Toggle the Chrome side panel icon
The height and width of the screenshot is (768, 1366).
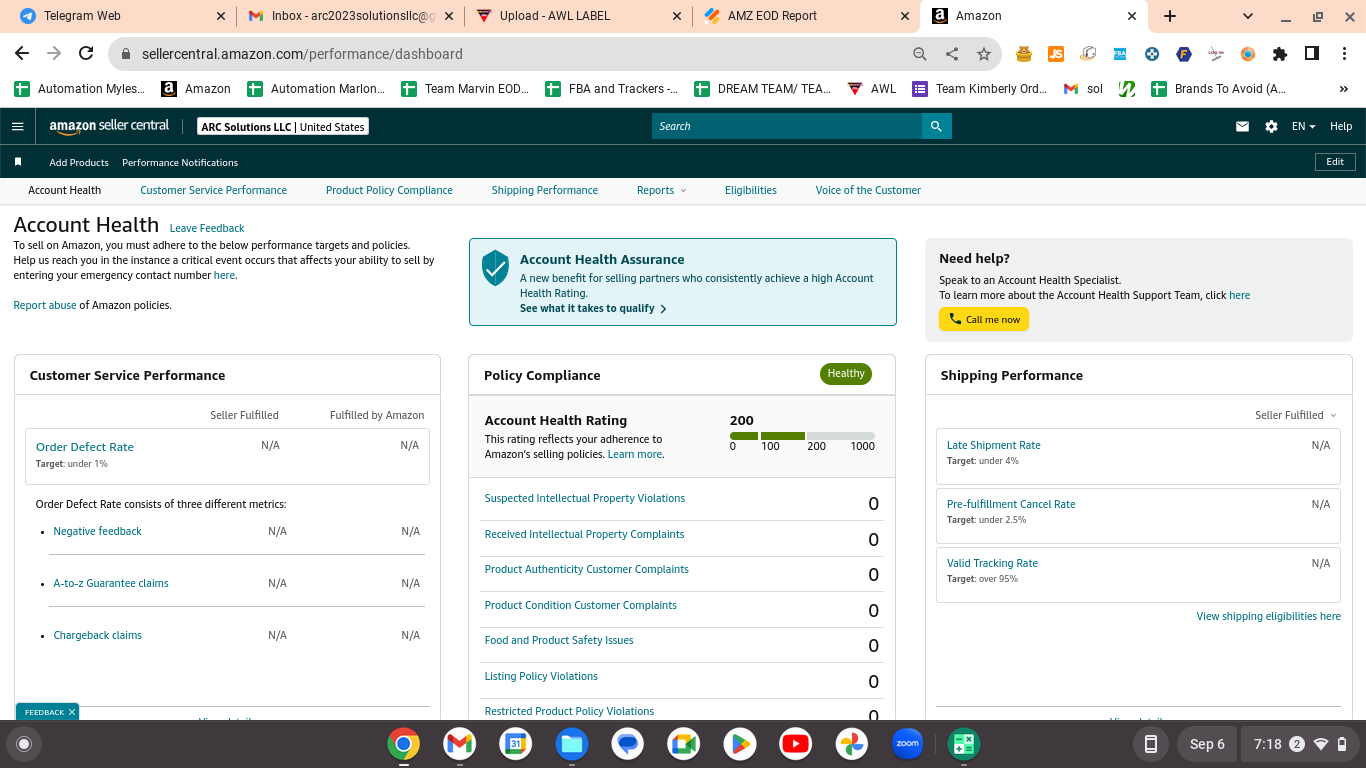click(x=1312, y=54)
